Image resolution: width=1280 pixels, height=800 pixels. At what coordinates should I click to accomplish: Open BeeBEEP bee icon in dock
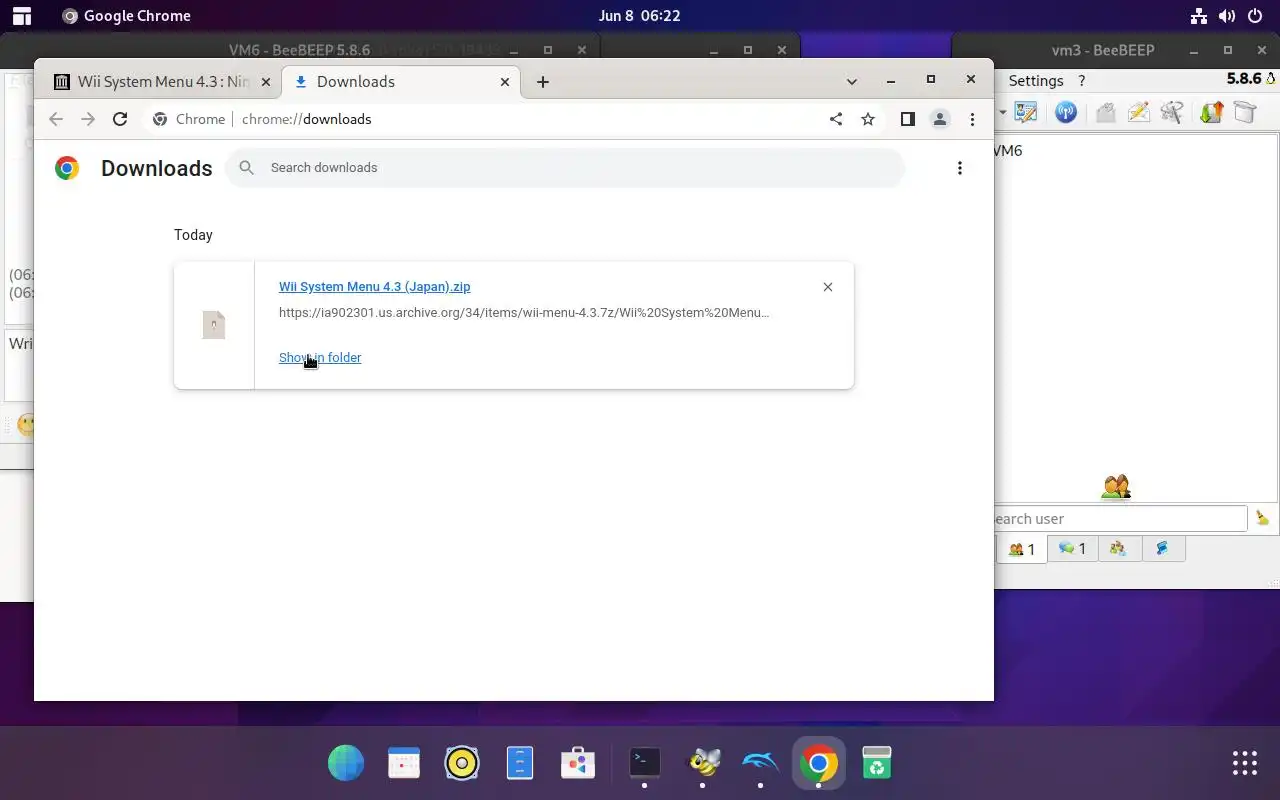703,763
